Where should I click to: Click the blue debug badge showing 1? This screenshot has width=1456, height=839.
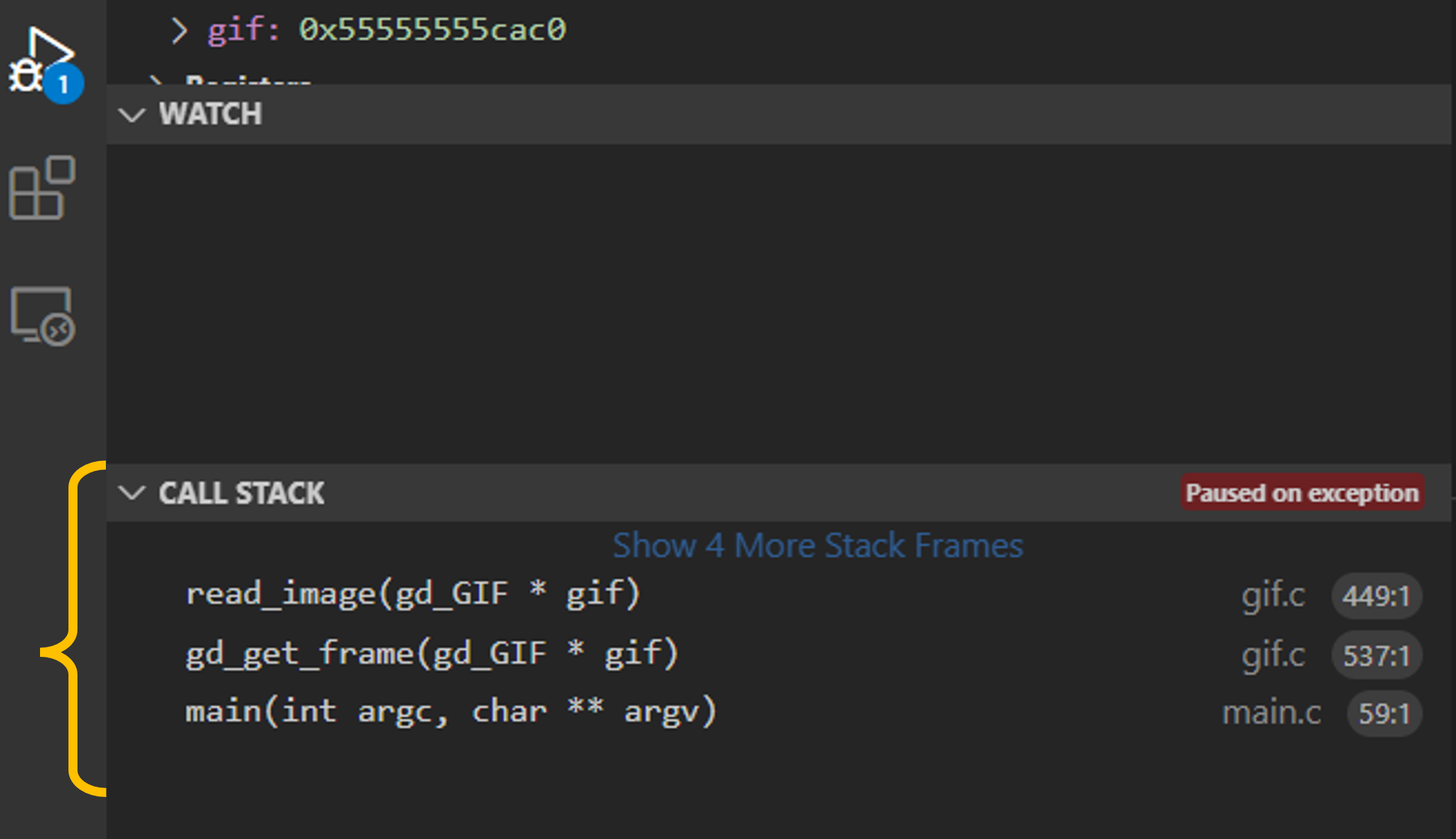pyautogui.click(x=63, y=84)
